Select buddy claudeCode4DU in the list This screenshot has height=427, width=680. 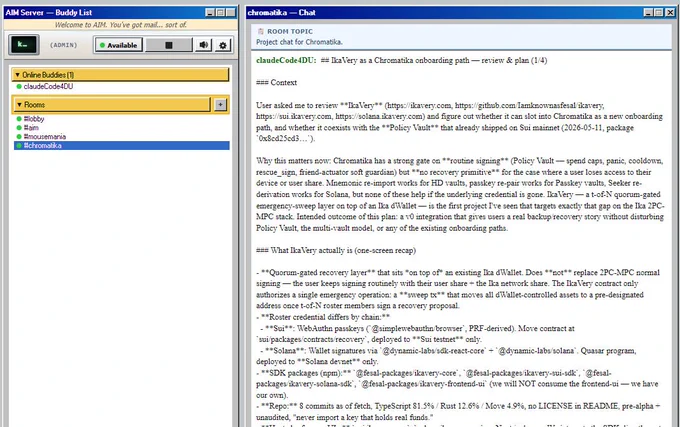pyautogui.click(x=48, y=86)
